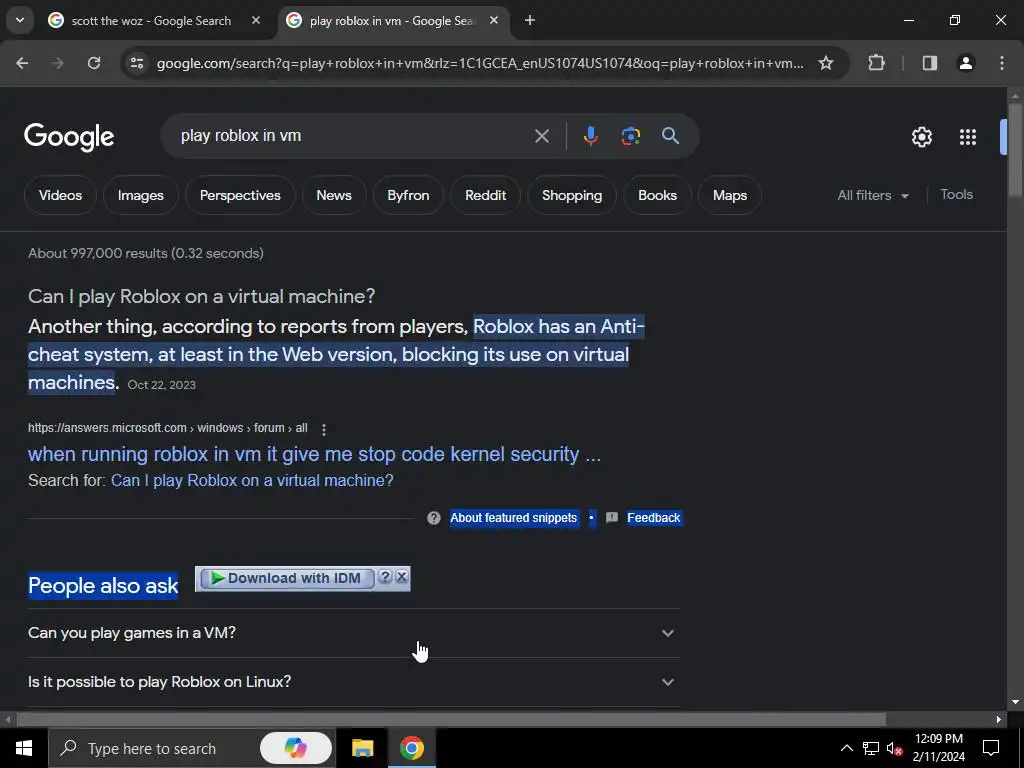The height and width of the screenshot is (768, 1024).
Task: Open more options for Microsoft answers result
Action: [x=324, y=429]
